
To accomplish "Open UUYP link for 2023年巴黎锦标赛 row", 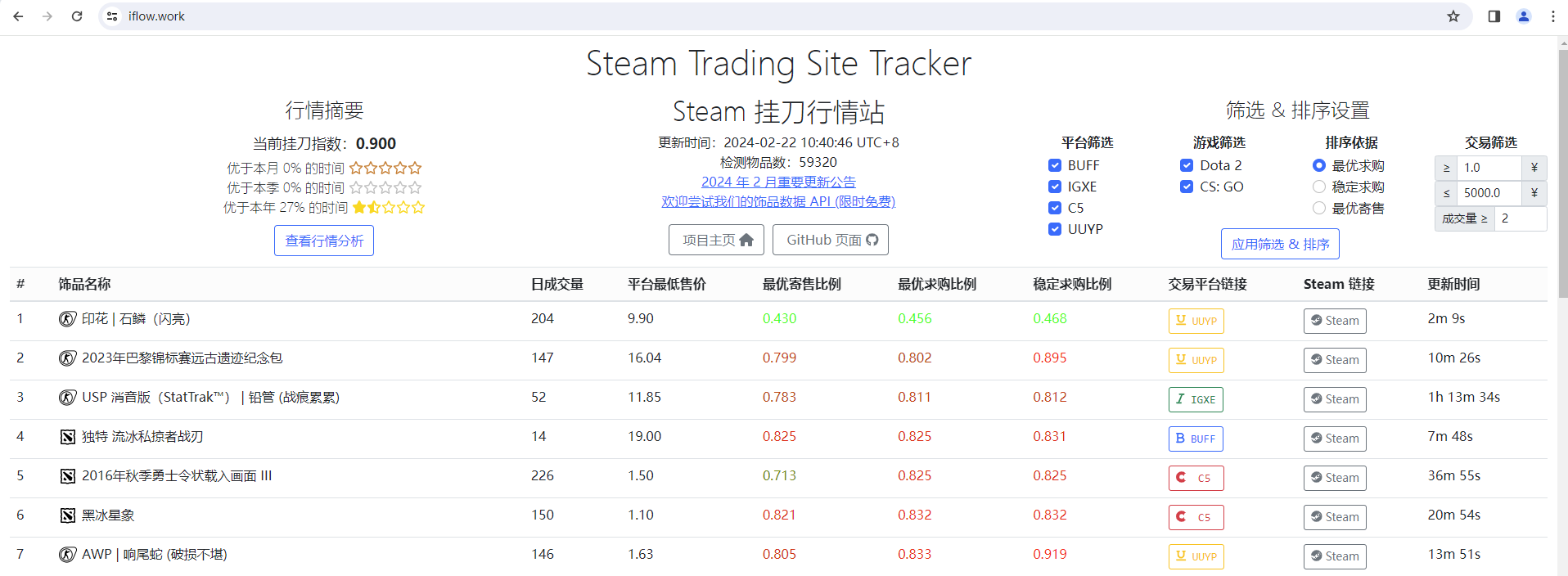I will pos(1196,360).
